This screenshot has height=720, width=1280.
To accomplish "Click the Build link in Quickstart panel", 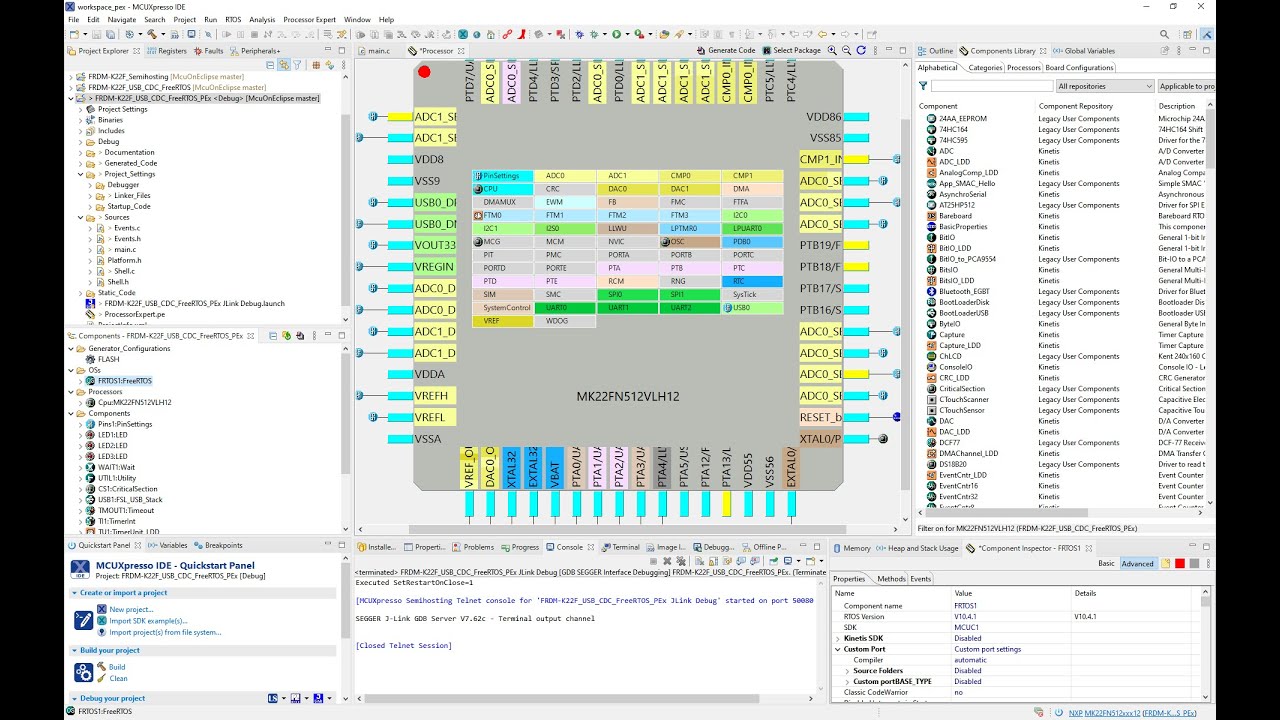I will point(117,667).
